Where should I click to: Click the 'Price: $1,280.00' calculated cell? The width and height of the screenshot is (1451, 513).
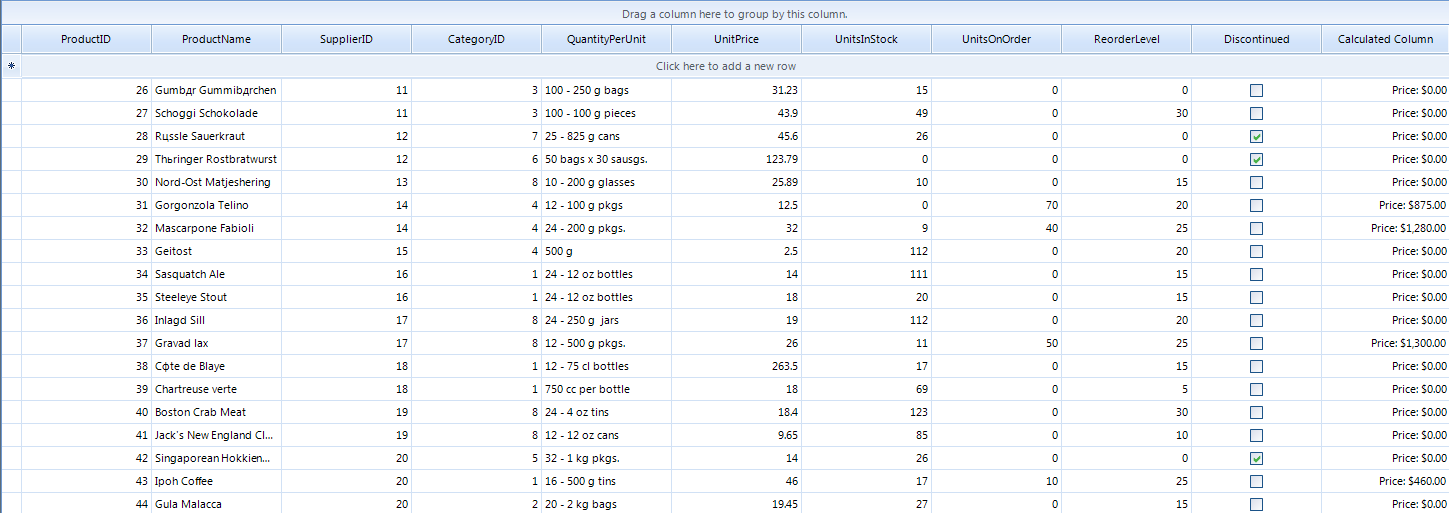tap(1386, 228)
